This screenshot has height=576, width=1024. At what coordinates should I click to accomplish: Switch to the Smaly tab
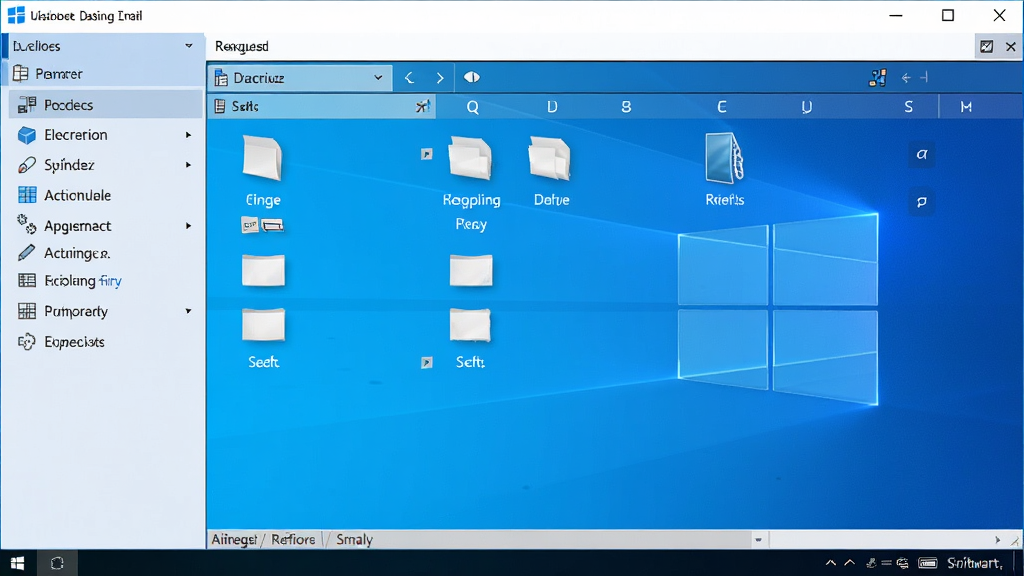pos(354,539)
